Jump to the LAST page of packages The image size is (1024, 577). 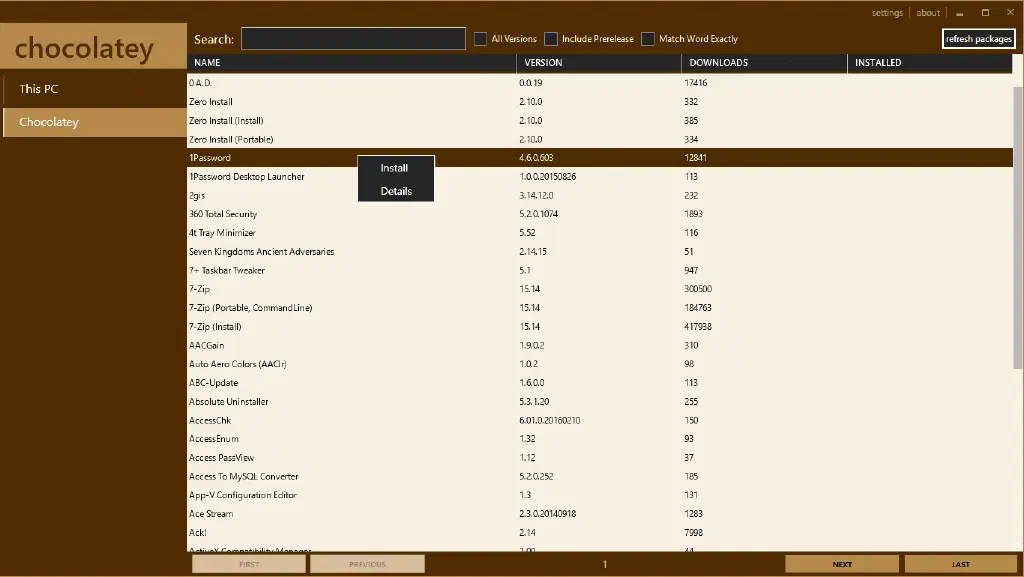960,564
